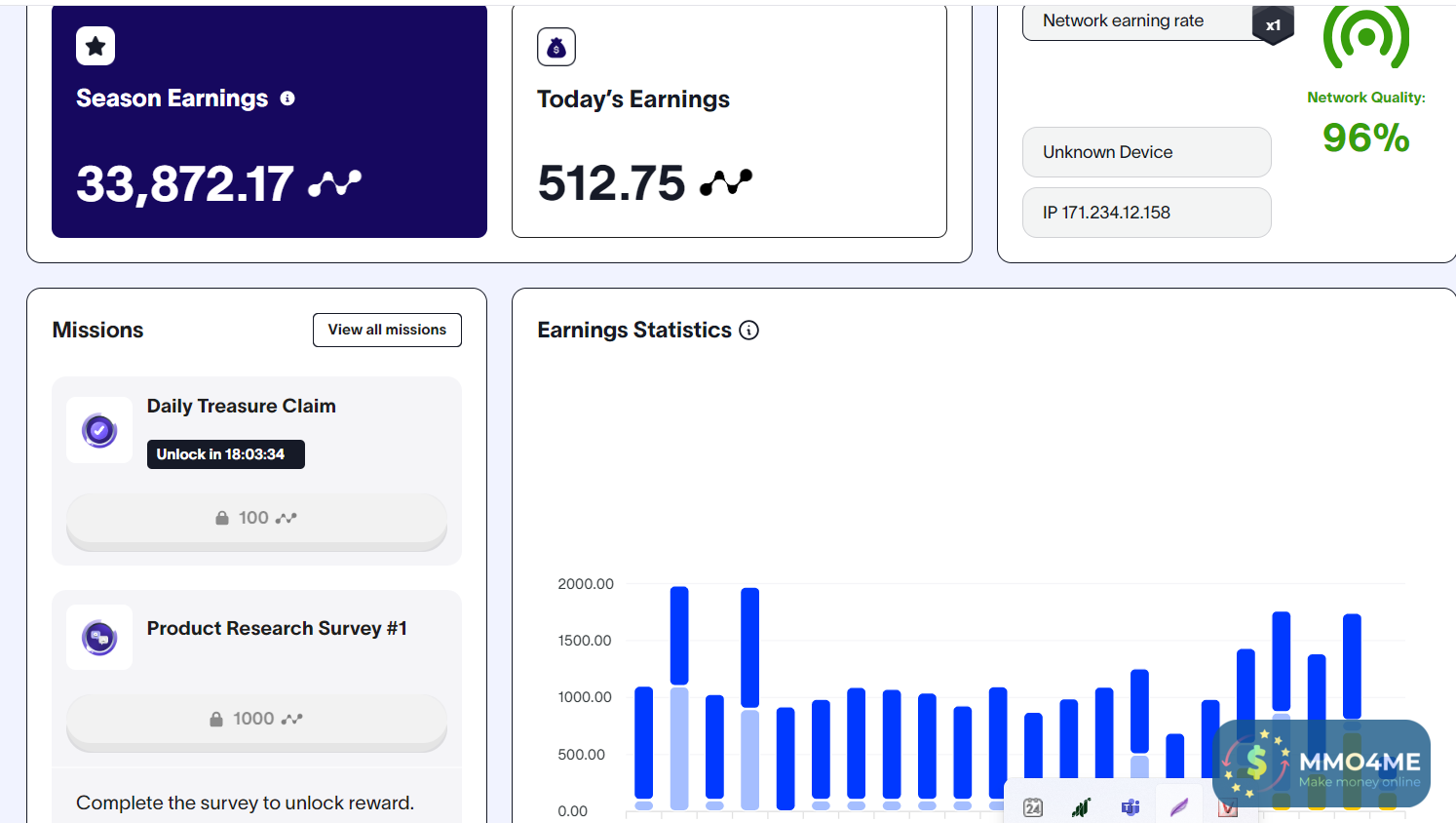Image resolution: width=1456 pixels, height=823 pixels.
Task: Click the lock icon next to 1000
Action: point(216,719)
